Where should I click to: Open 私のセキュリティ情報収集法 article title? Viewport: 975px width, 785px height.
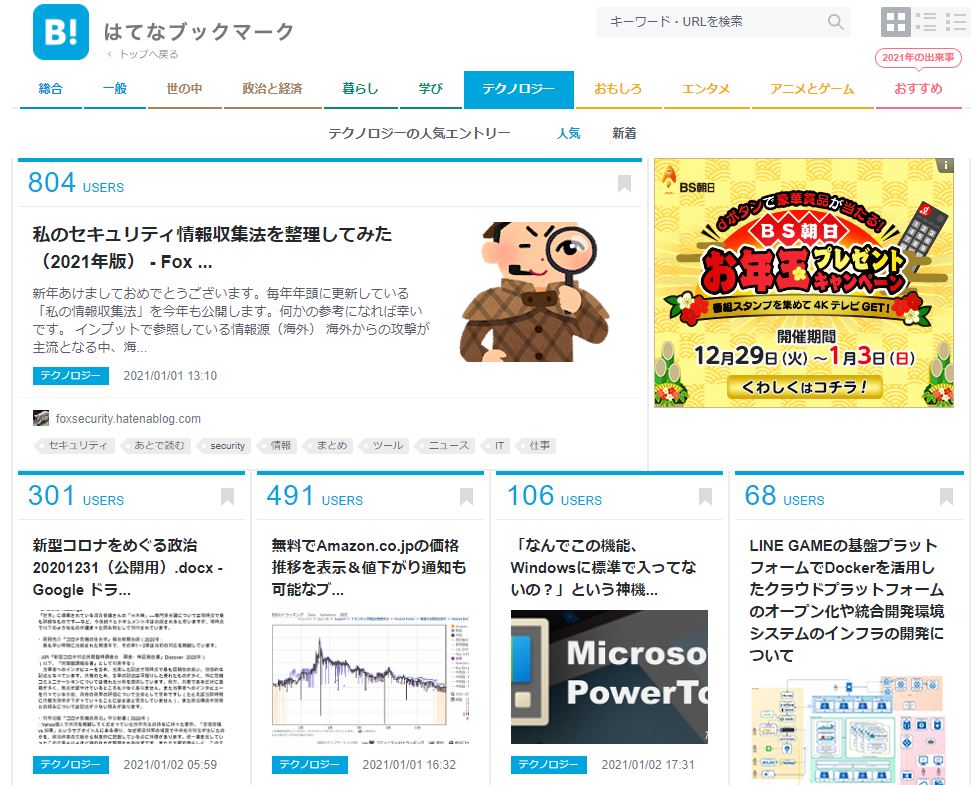tap(212, 248)
